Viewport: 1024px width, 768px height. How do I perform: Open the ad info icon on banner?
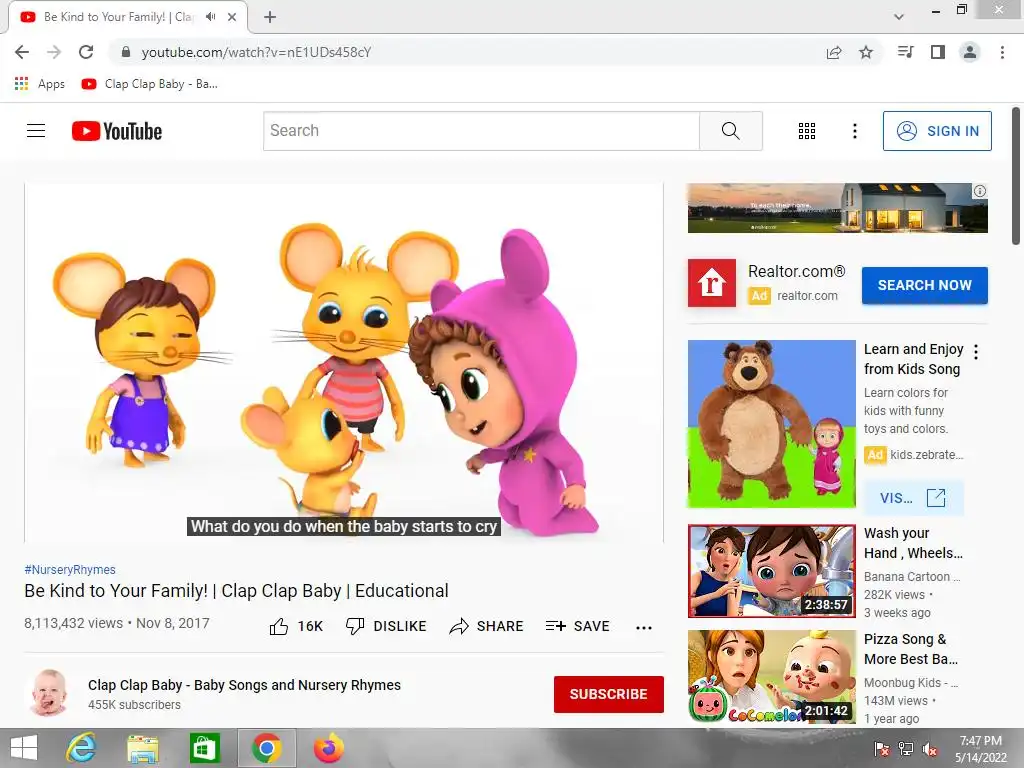click(980, 191)
